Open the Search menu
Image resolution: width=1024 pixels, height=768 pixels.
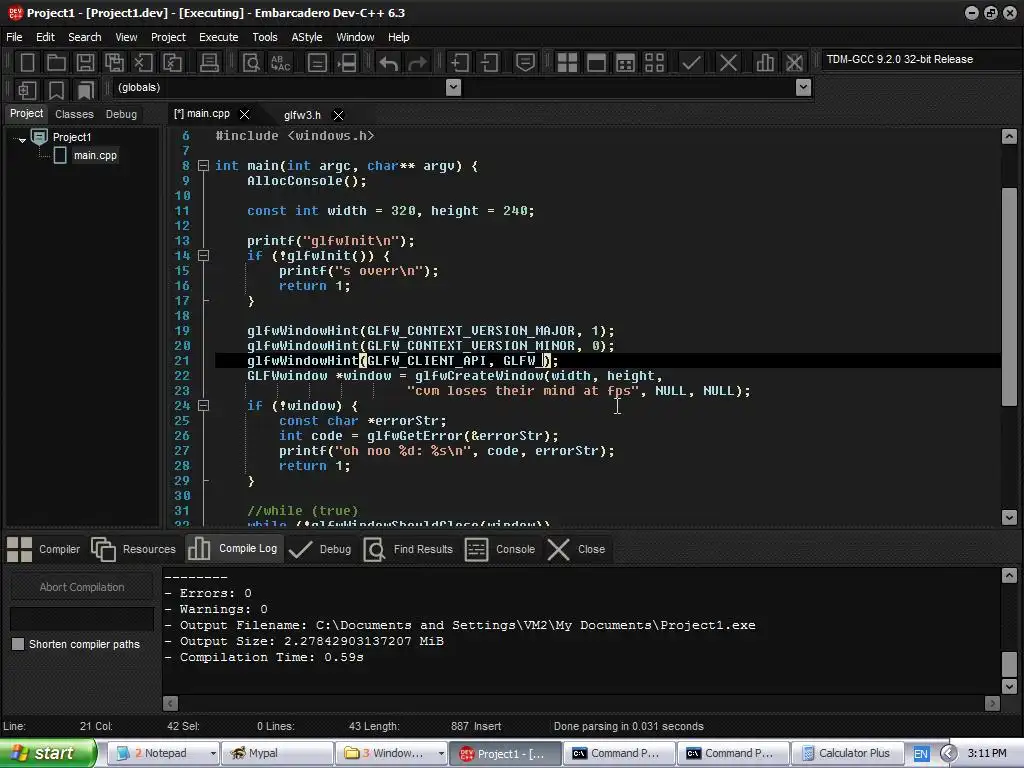[x=85, y=37]
